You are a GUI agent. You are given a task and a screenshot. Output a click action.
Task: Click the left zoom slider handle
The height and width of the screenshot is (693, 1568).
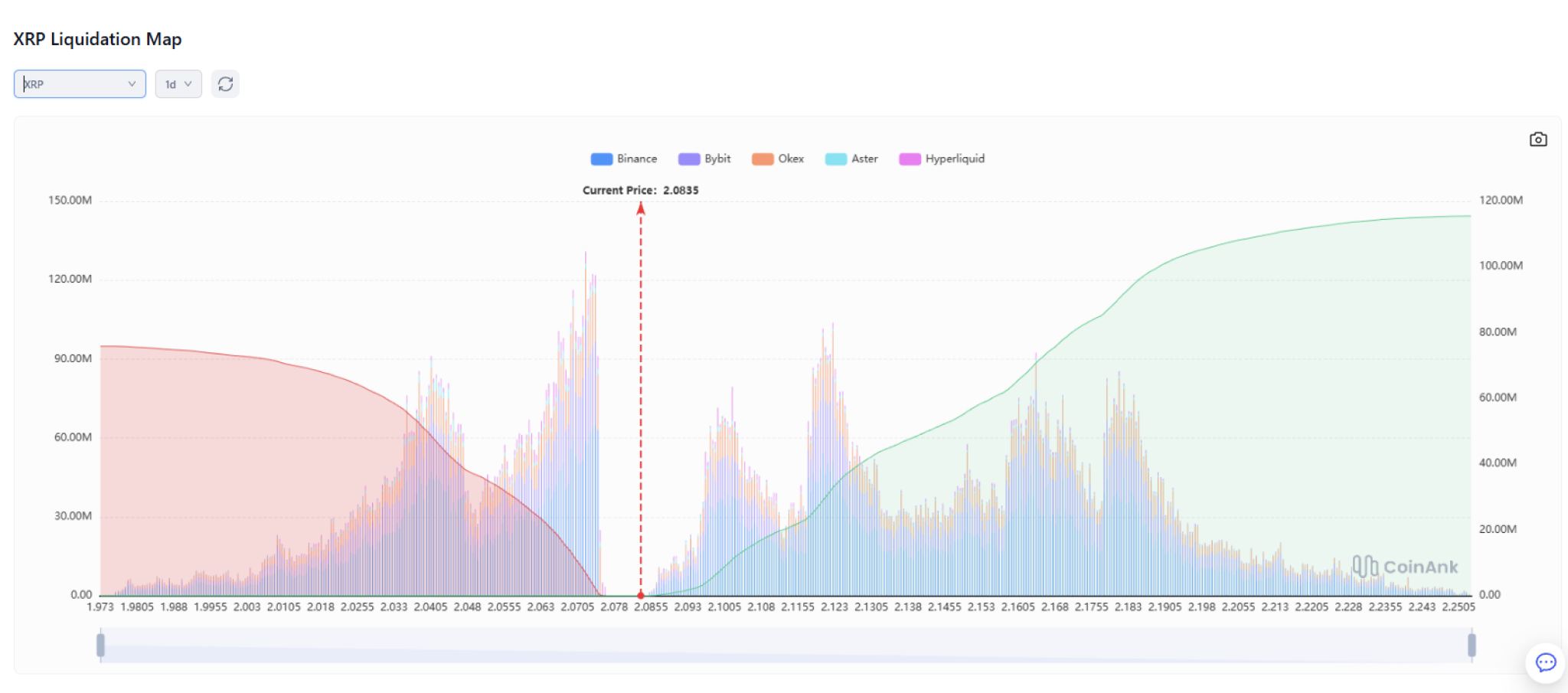100,646
